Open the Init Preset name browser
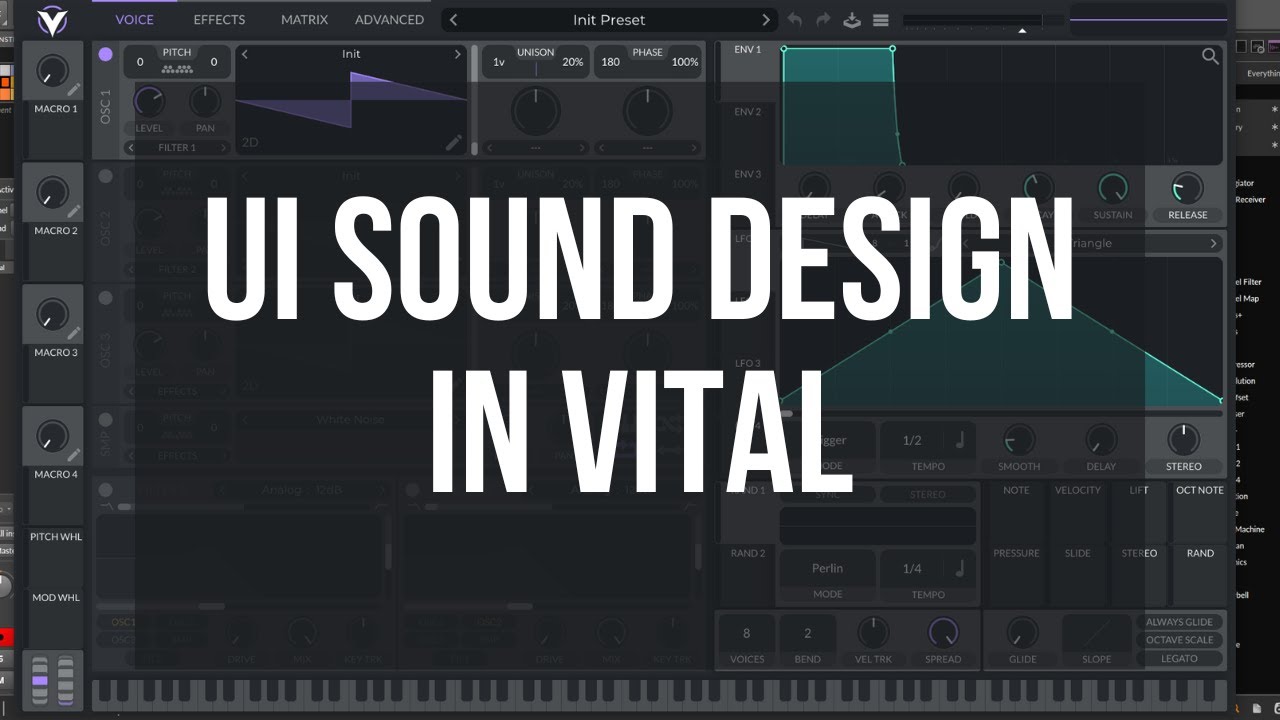The image size is (1280, 720). click(x=609, y=20)
